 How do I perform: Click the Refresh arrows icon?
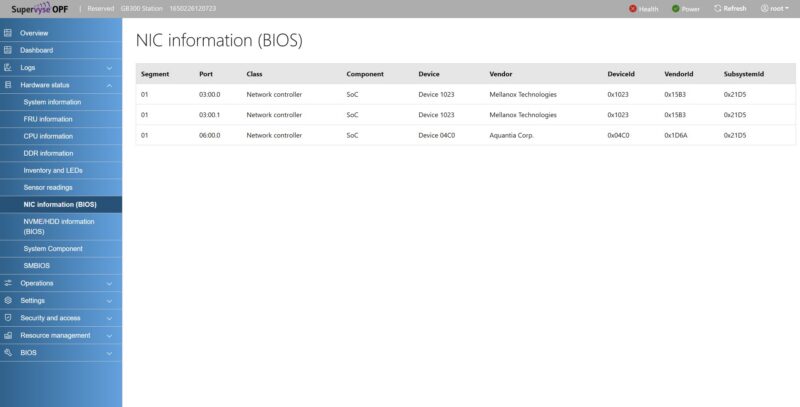click(x=717, y=9)
